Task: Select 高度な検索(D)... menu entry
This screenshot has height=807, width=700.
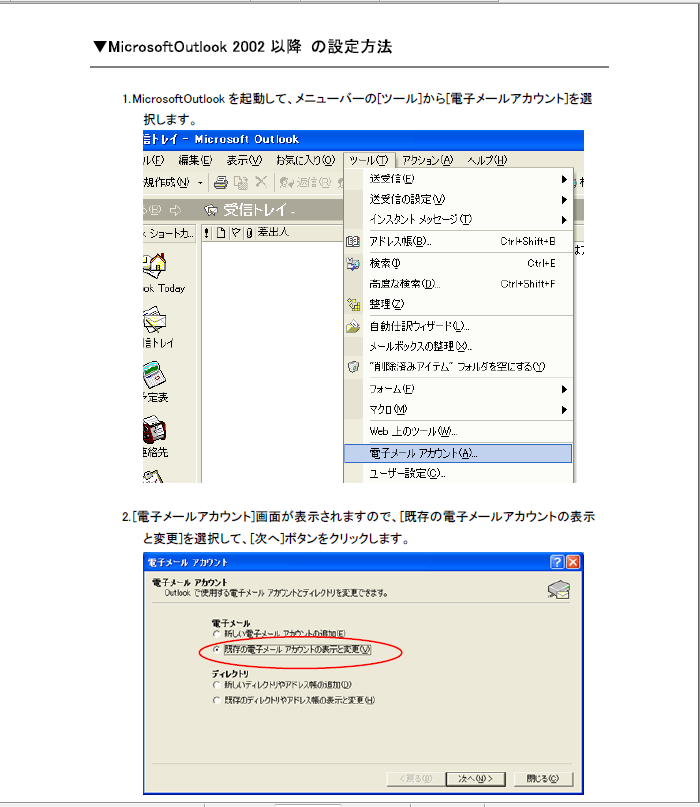Action: click(458, 284)
